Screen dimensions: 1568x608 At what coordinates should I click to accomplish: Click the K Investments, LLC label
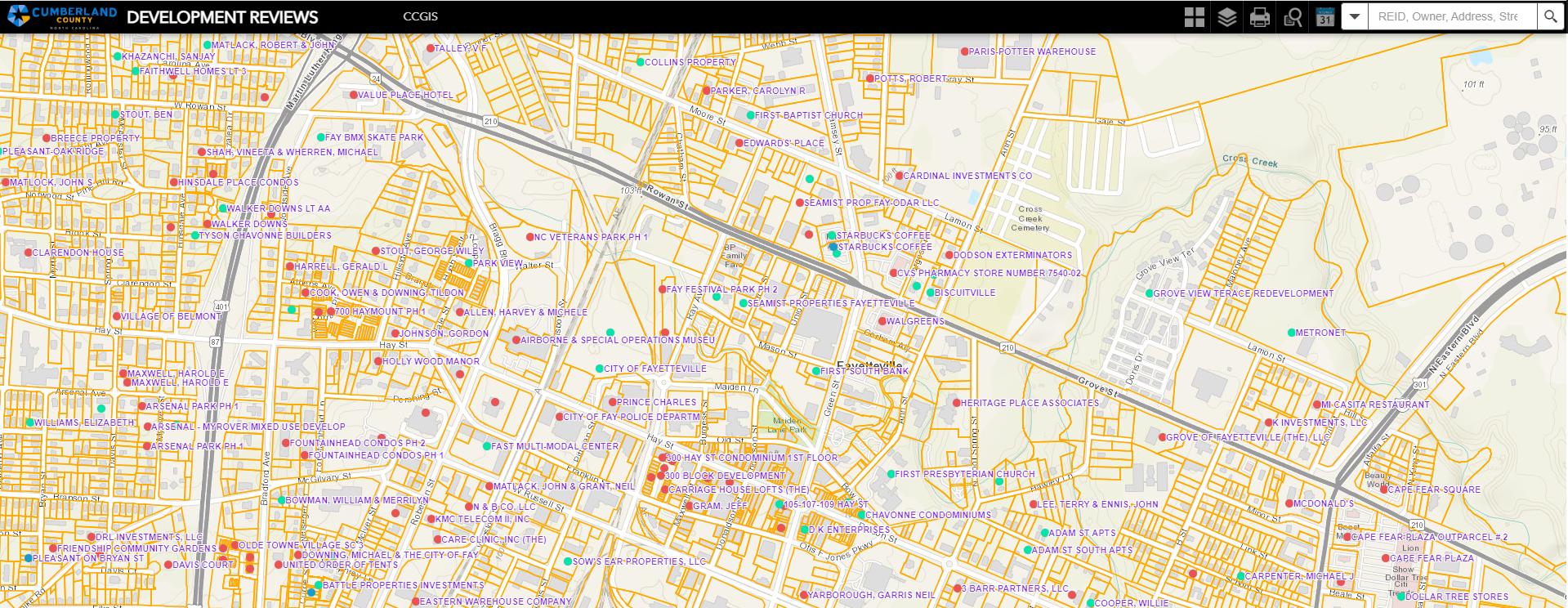coord(1320,422)
